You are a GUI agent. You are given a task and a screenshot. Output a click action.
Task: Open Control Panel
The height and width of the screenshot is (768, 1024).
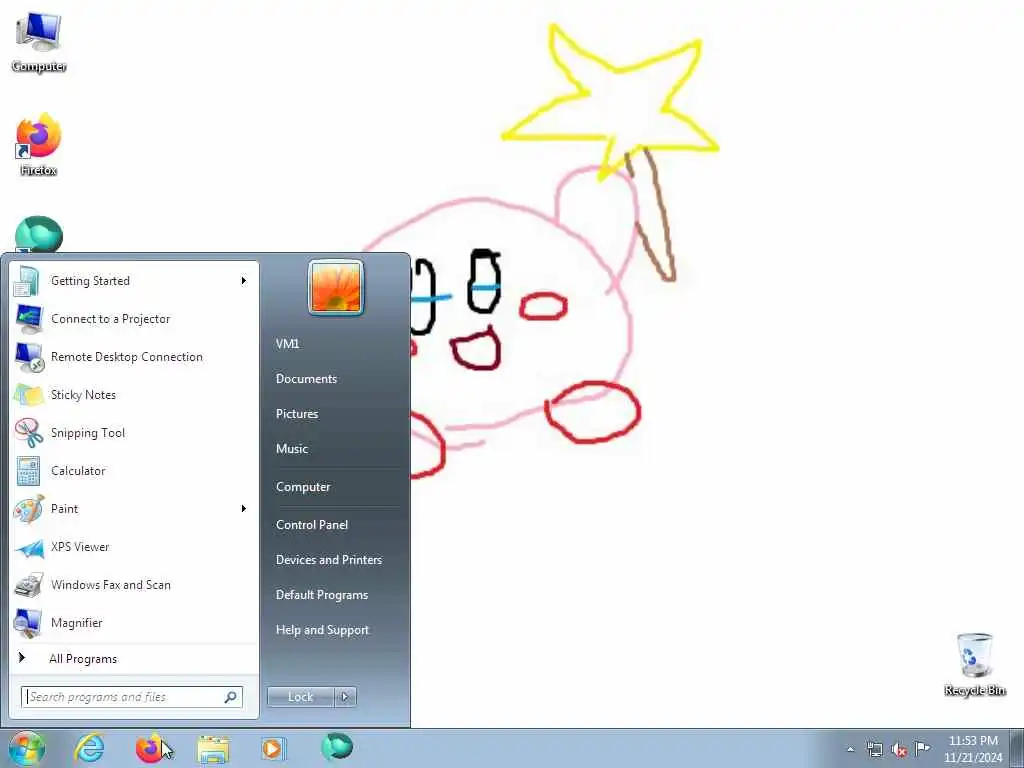pyautogui.click(x=312, y=525)
